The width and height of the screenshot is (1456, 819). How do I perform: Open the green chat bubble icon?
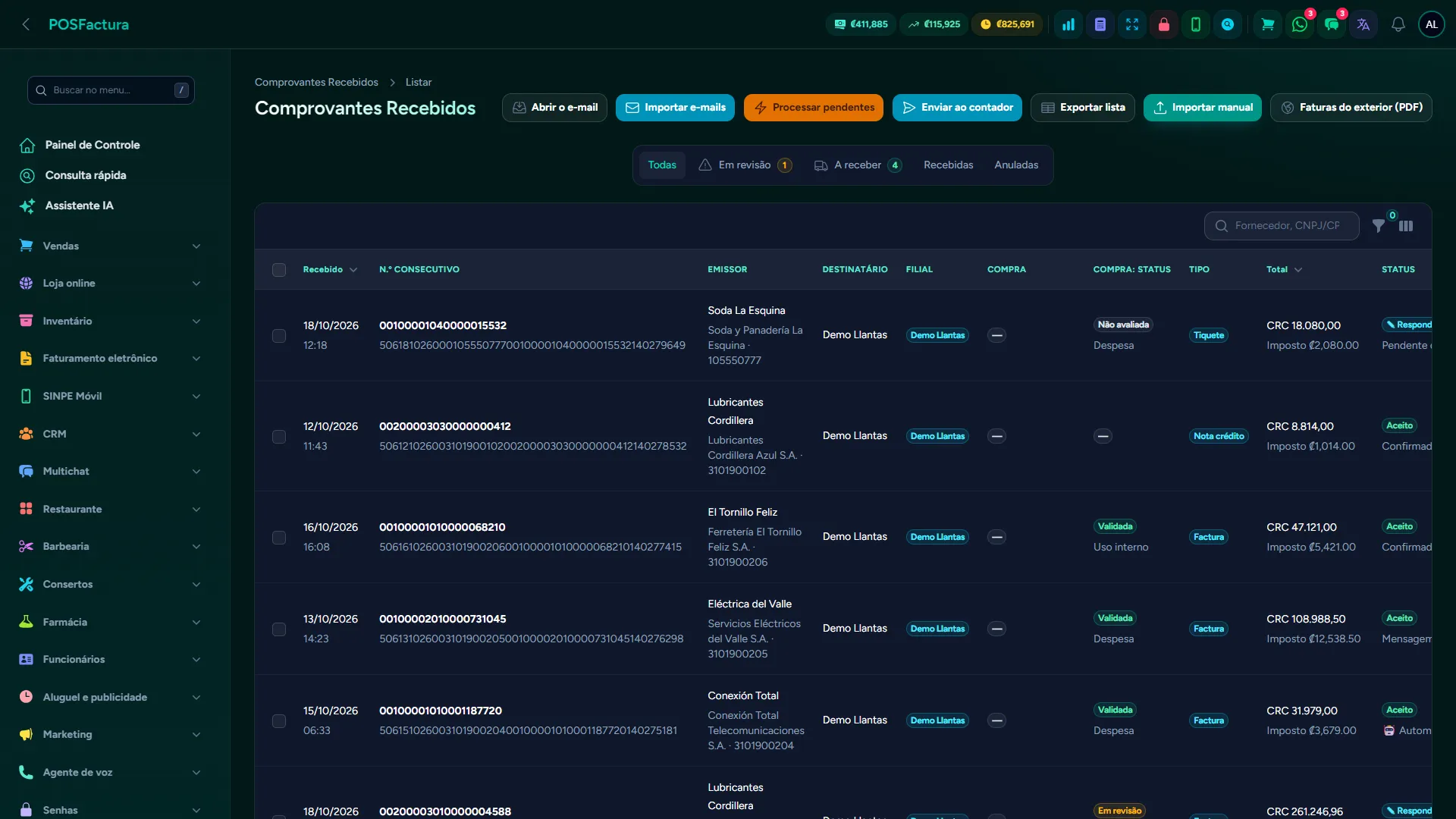click(1332, 24)
